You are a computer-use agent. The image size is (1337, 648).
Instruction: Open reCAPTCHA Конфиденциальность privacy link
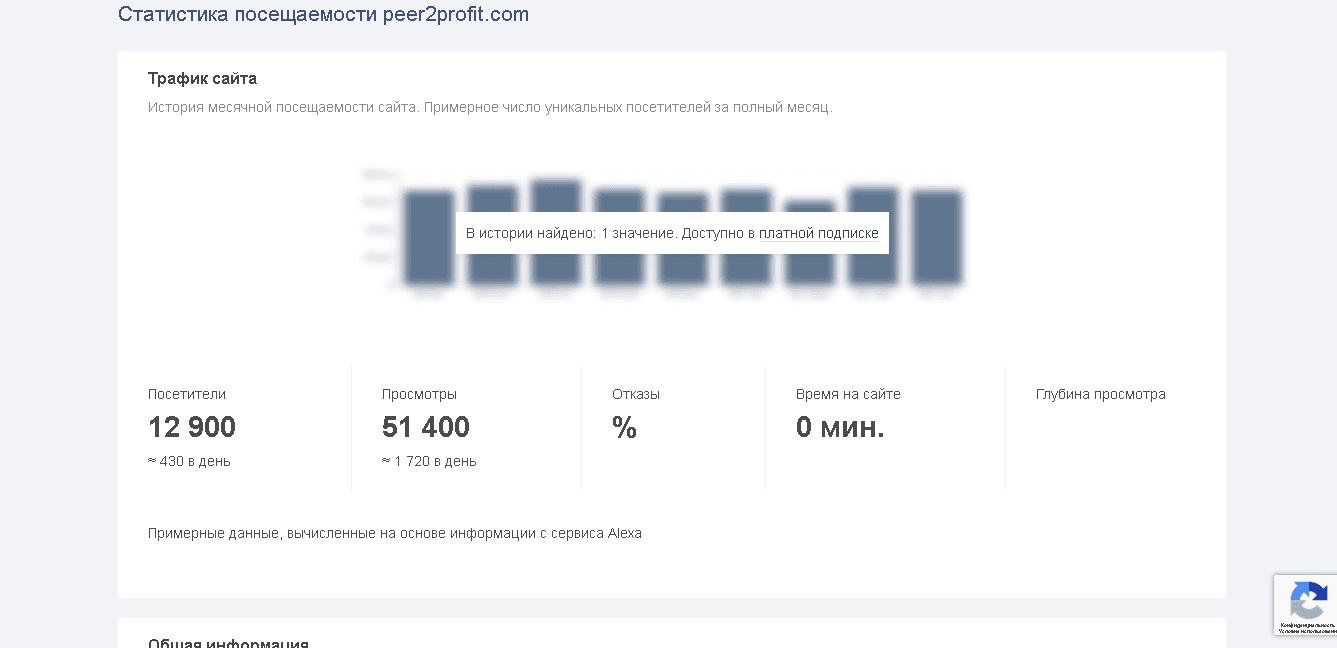[1308, 625]
